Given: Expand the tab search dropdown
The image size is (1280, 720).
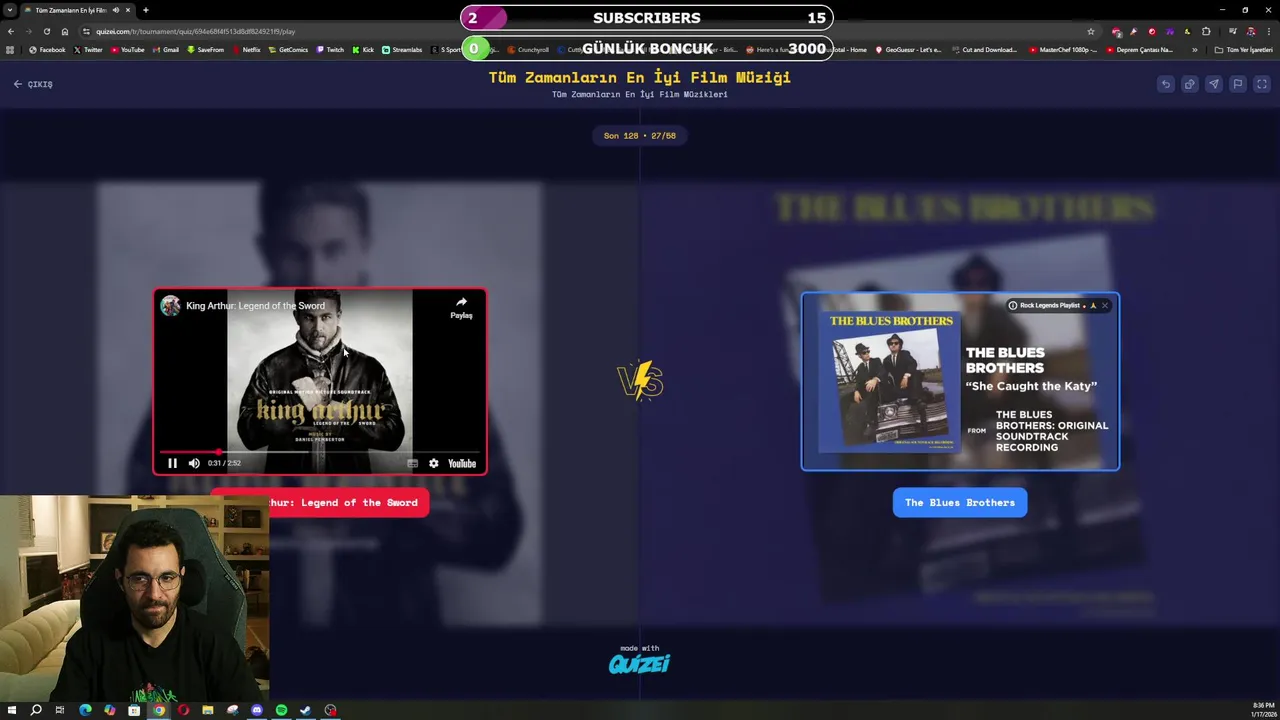Looking at the screenshot, I should click(9, 10).
